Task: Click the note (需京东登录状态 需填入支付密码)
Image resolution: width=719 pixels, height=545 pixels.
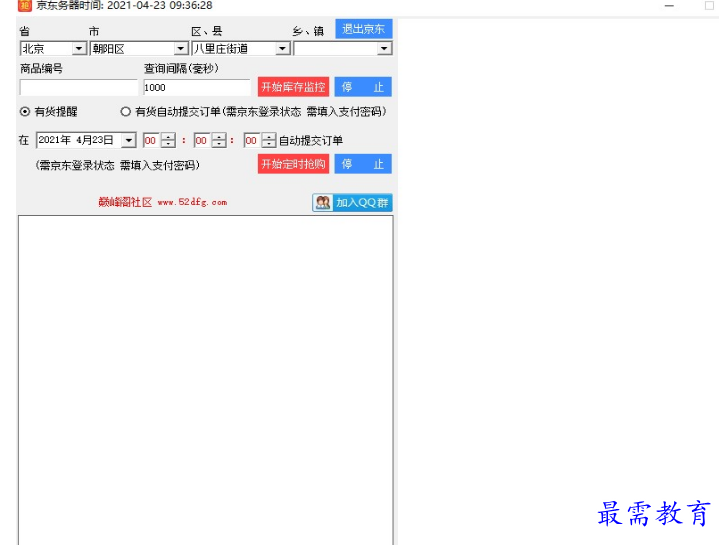Action: [x=117, y=165]
